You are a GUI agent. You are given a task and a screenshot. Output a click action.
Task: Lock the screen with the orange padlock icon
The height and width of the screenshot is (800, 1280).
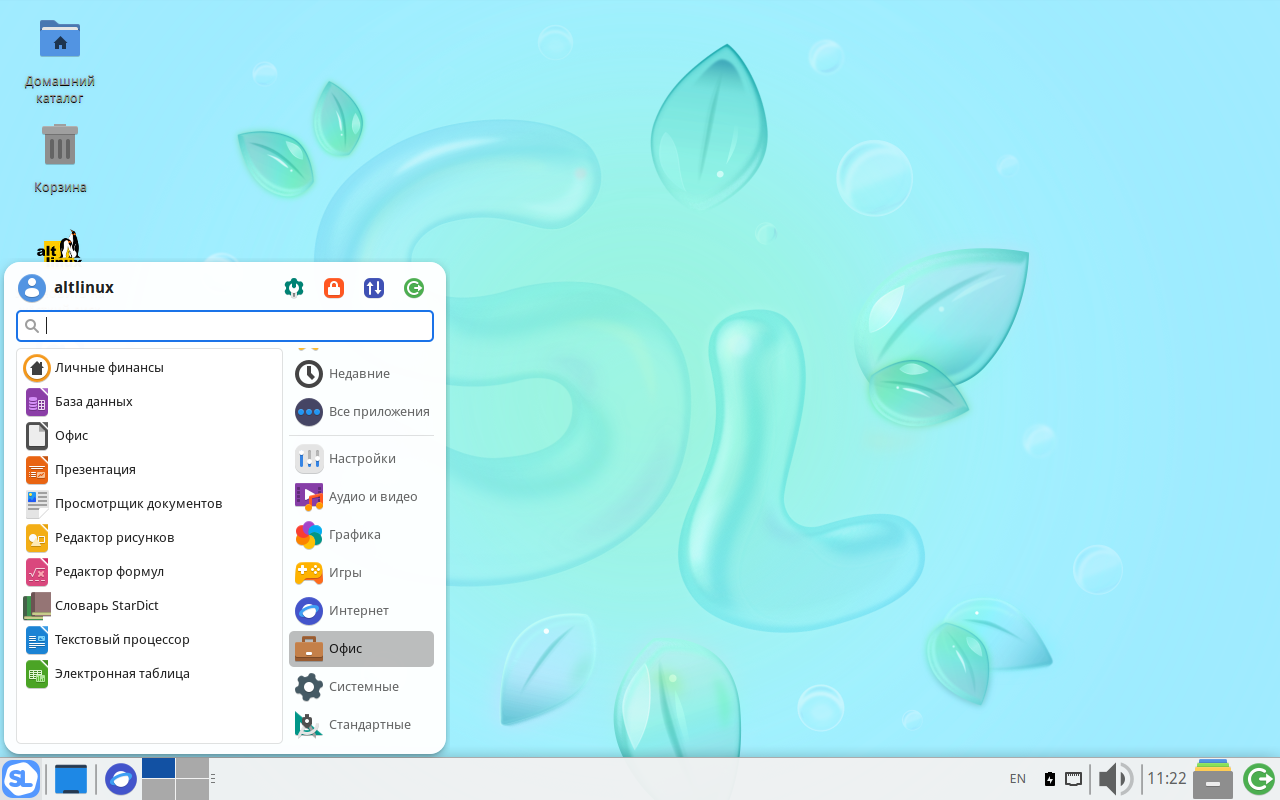(333, 287)
